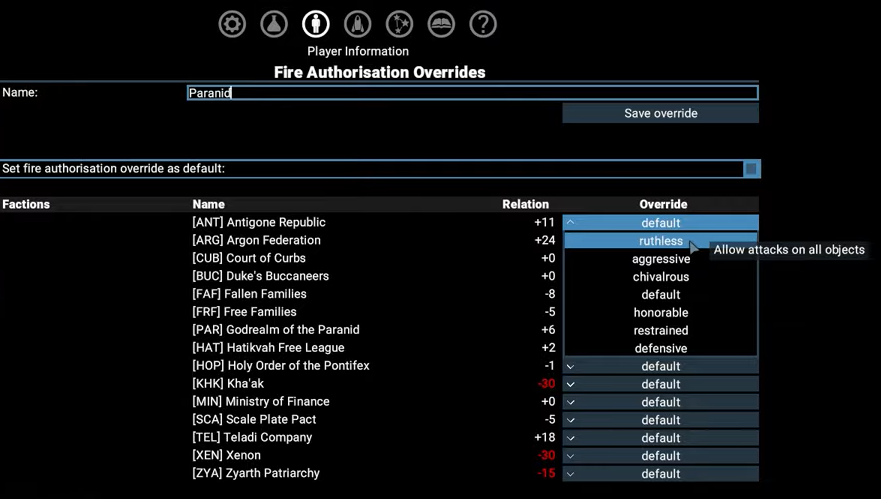Click the Save override button
Viewport: 881px width, 499px height.
pos(660,113)
